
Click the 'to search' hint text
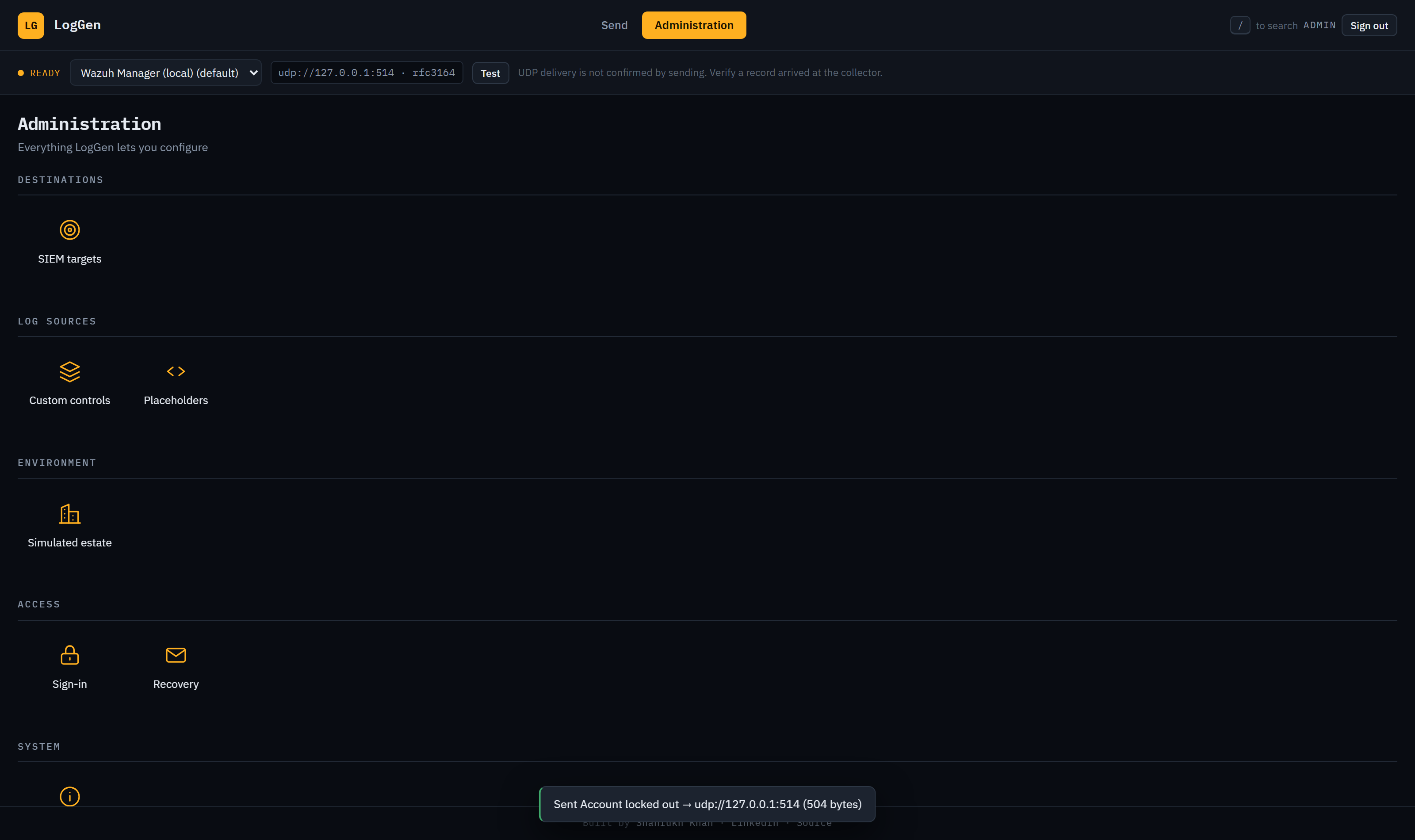click(x=1276, y=26)
